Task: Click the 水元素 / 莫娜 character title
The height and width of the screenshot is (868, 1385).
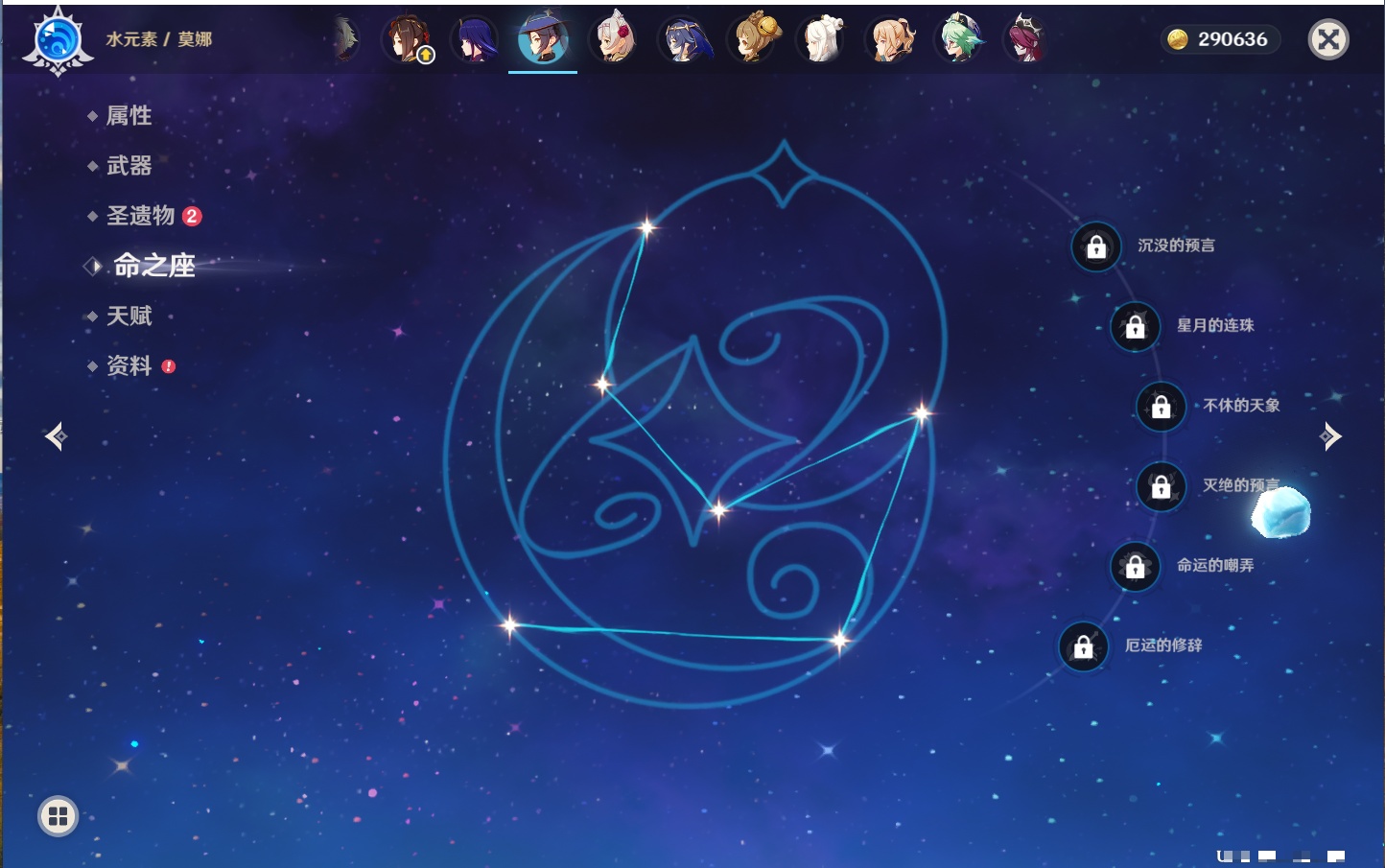Action: 159,39
